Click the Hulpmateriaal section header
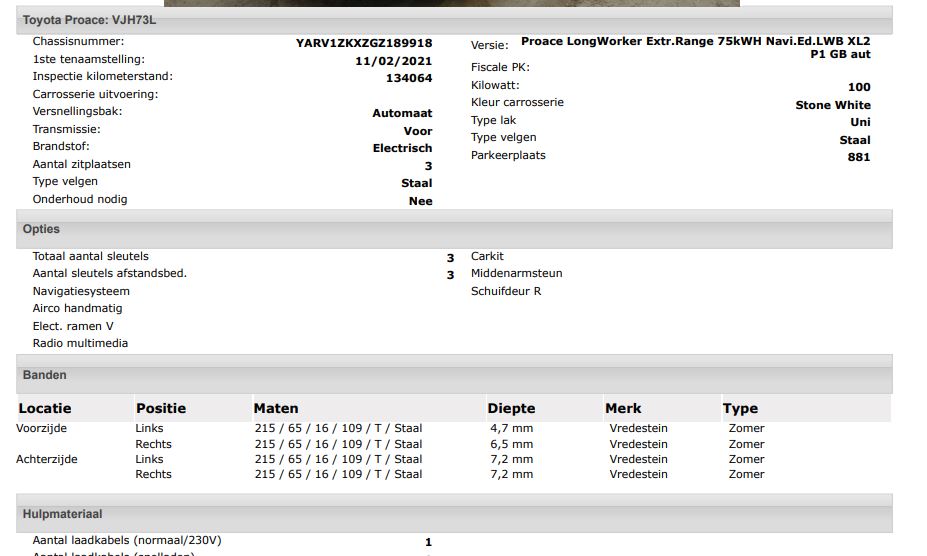The width and height of the screenshot is (927, 556). [x=62, y=514]
